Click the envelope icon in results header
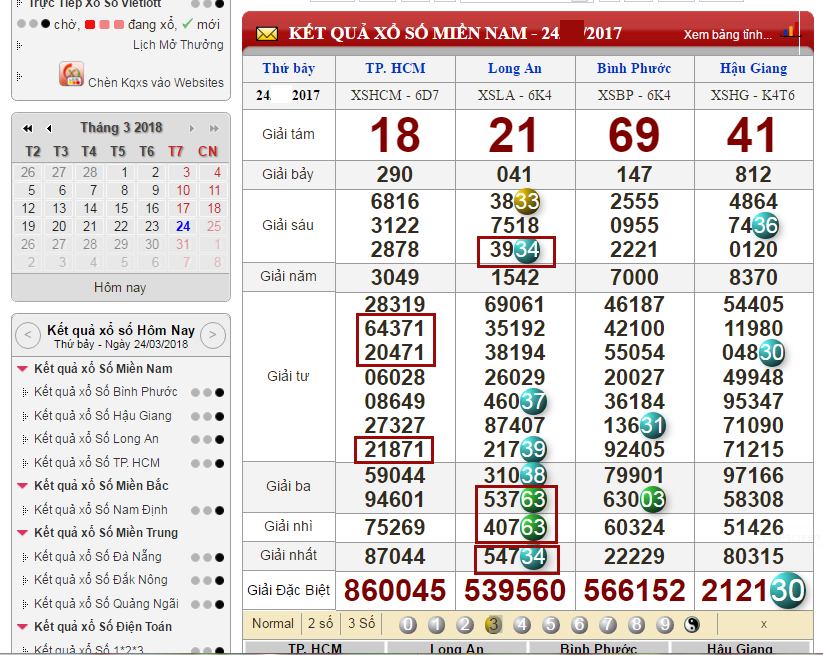 tap(267, 34)
